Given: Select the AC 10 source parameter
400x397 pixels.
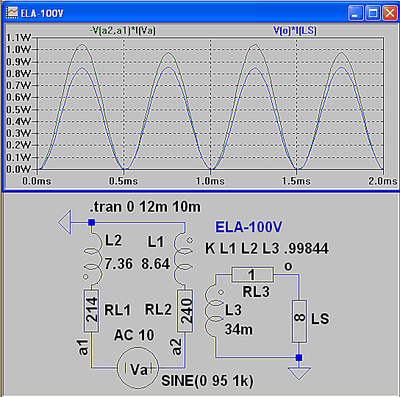Looking at the screenshot, I should (134, 335).
